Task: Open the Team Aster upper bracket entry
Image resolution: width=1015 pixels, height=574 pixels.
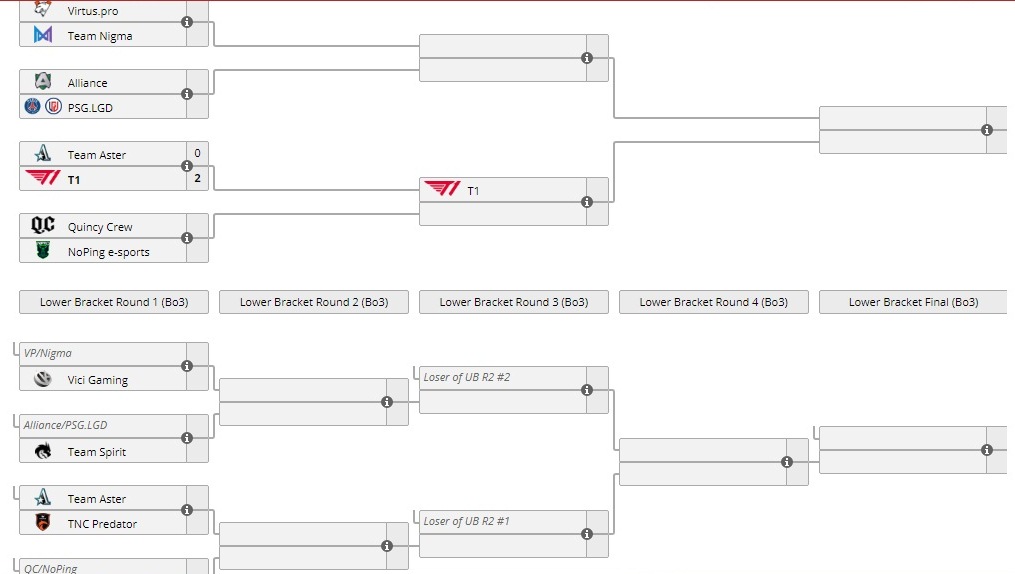Action: (96, 155)
